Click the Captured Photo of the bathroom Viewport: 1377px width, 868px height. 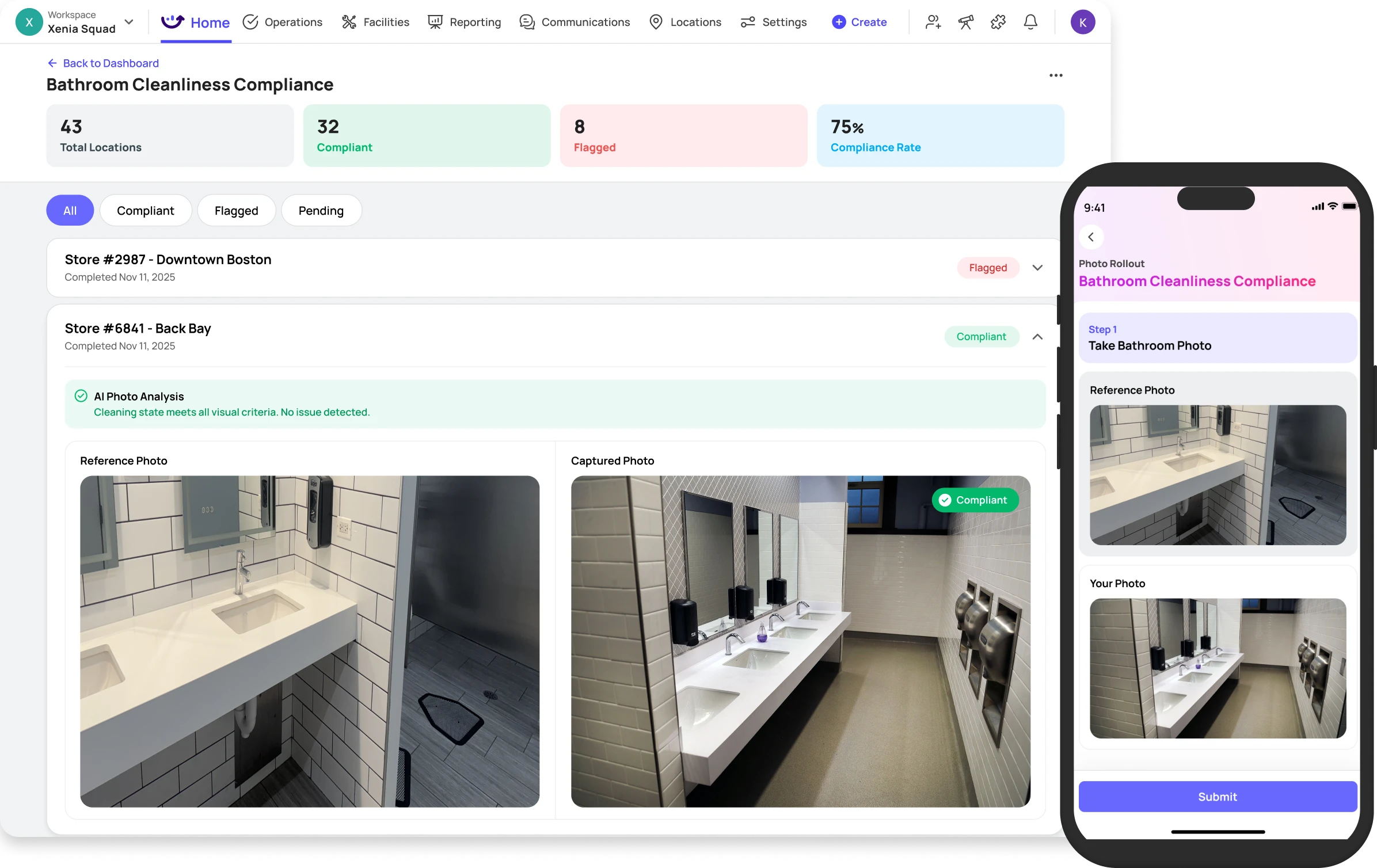tap(800, 639)
